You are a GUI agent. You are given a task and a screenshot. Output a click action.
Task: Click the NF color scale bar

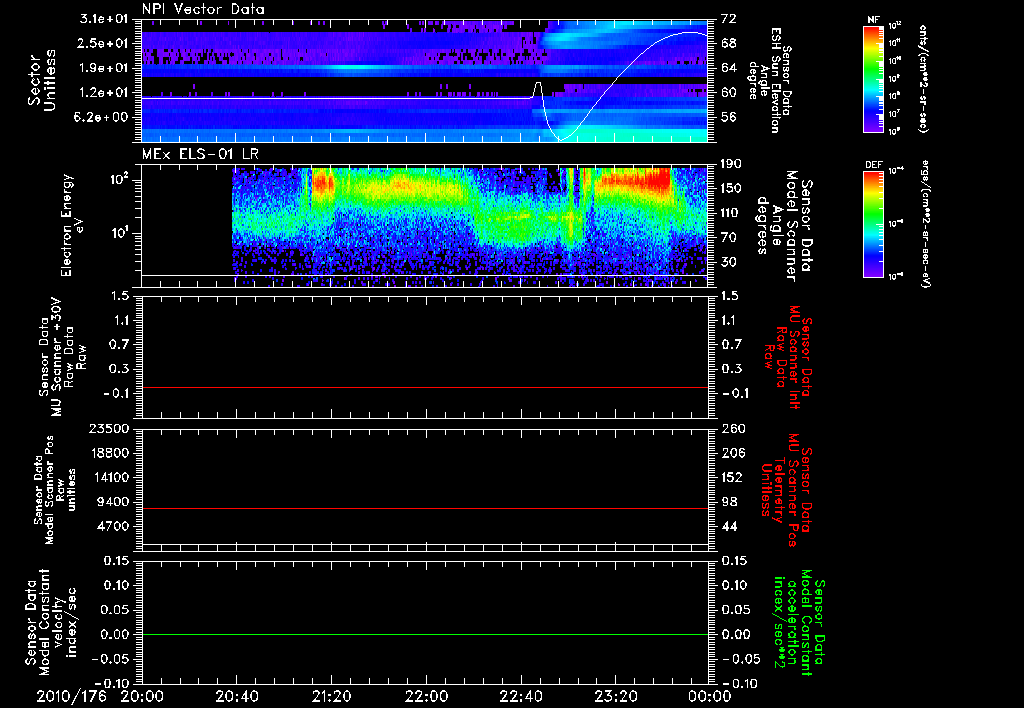[x=873, y=78]
